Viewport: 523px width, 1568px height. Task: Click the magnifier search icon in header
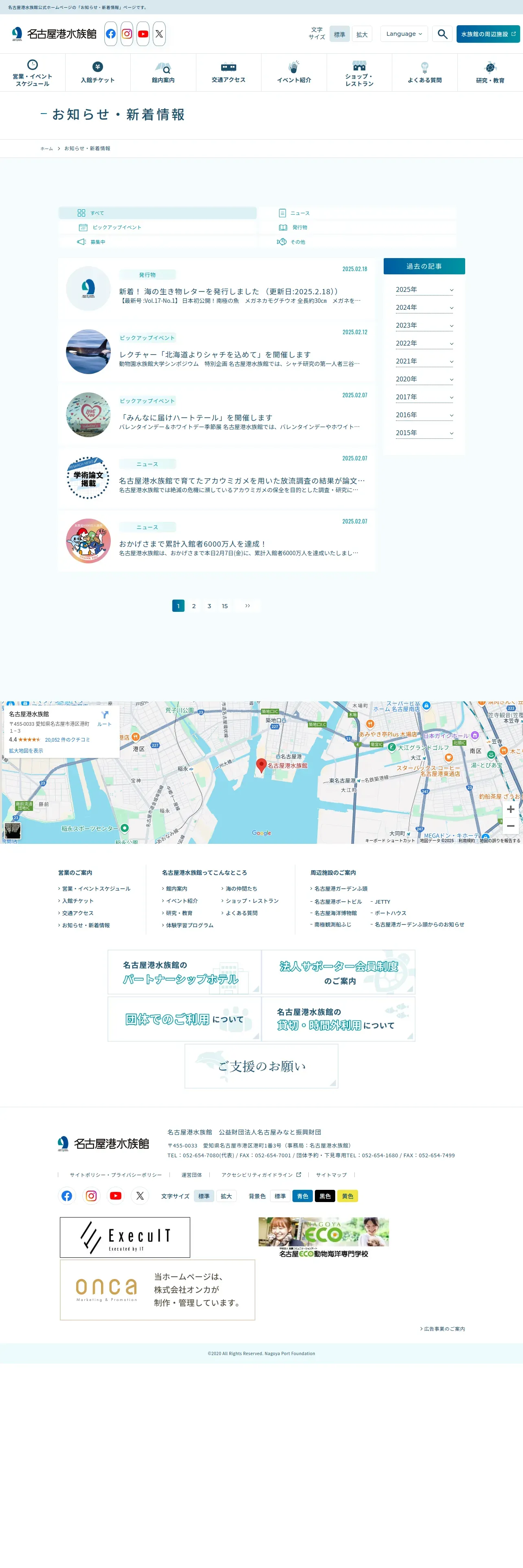coord(443,34)
